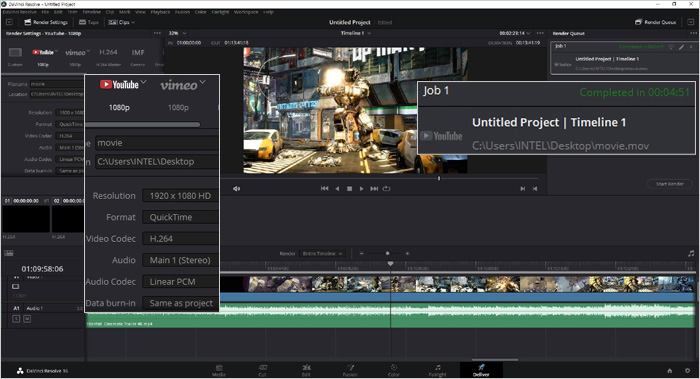
Task: Jump to last frame in viewer
Action: (x=374, y=189)
